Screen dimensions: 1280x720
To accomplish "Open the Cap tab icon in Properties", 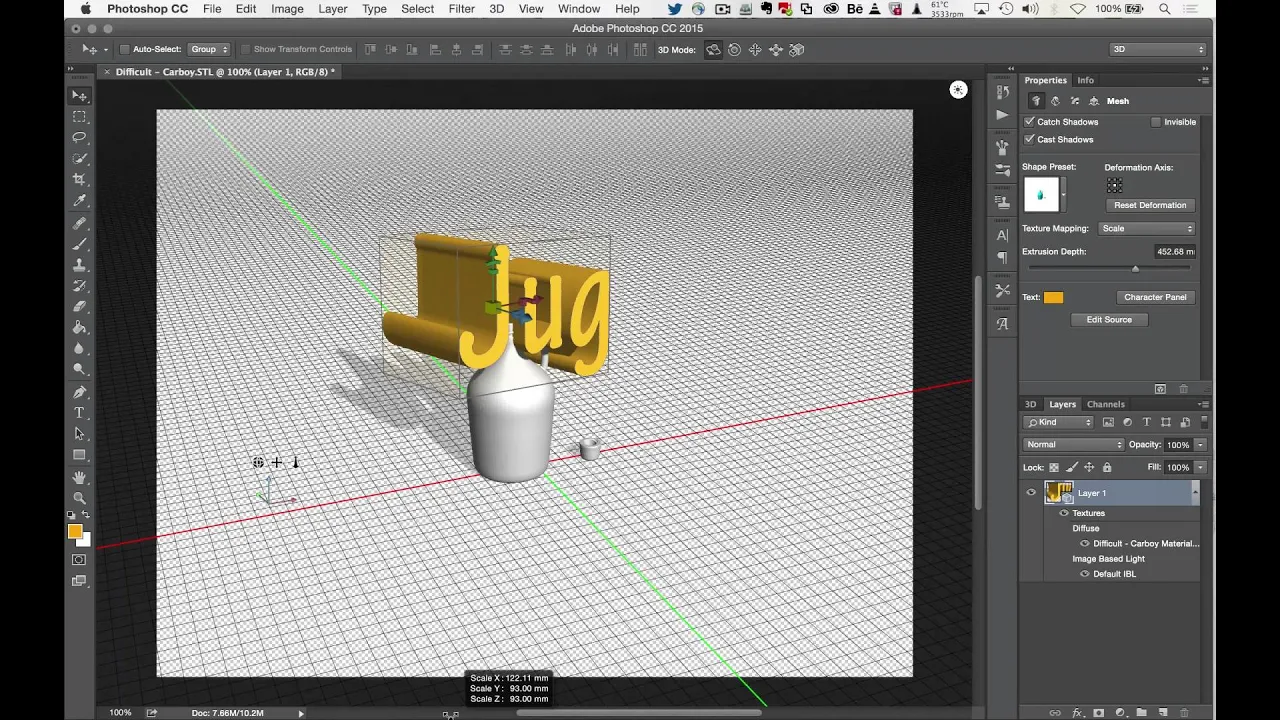I will [x=1075, y=101].
